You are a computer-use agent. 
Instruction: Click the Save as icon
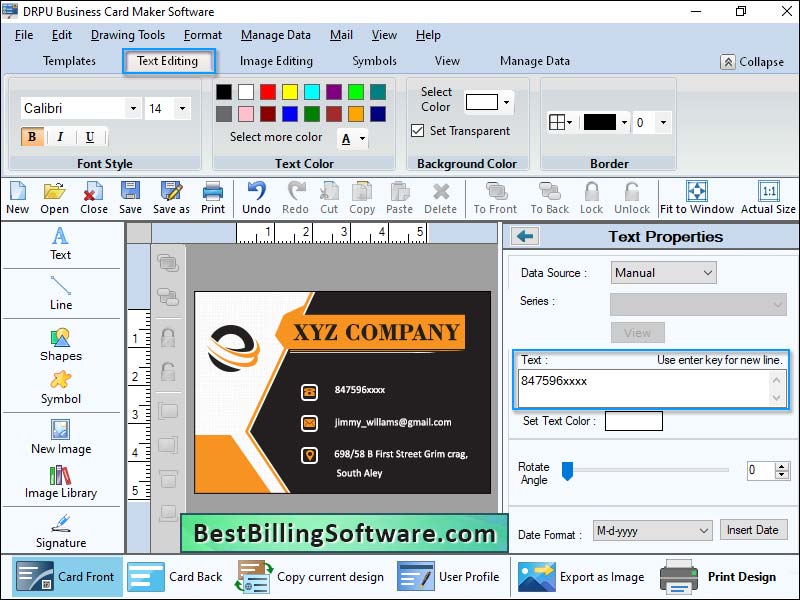click(x=171, y=198)
